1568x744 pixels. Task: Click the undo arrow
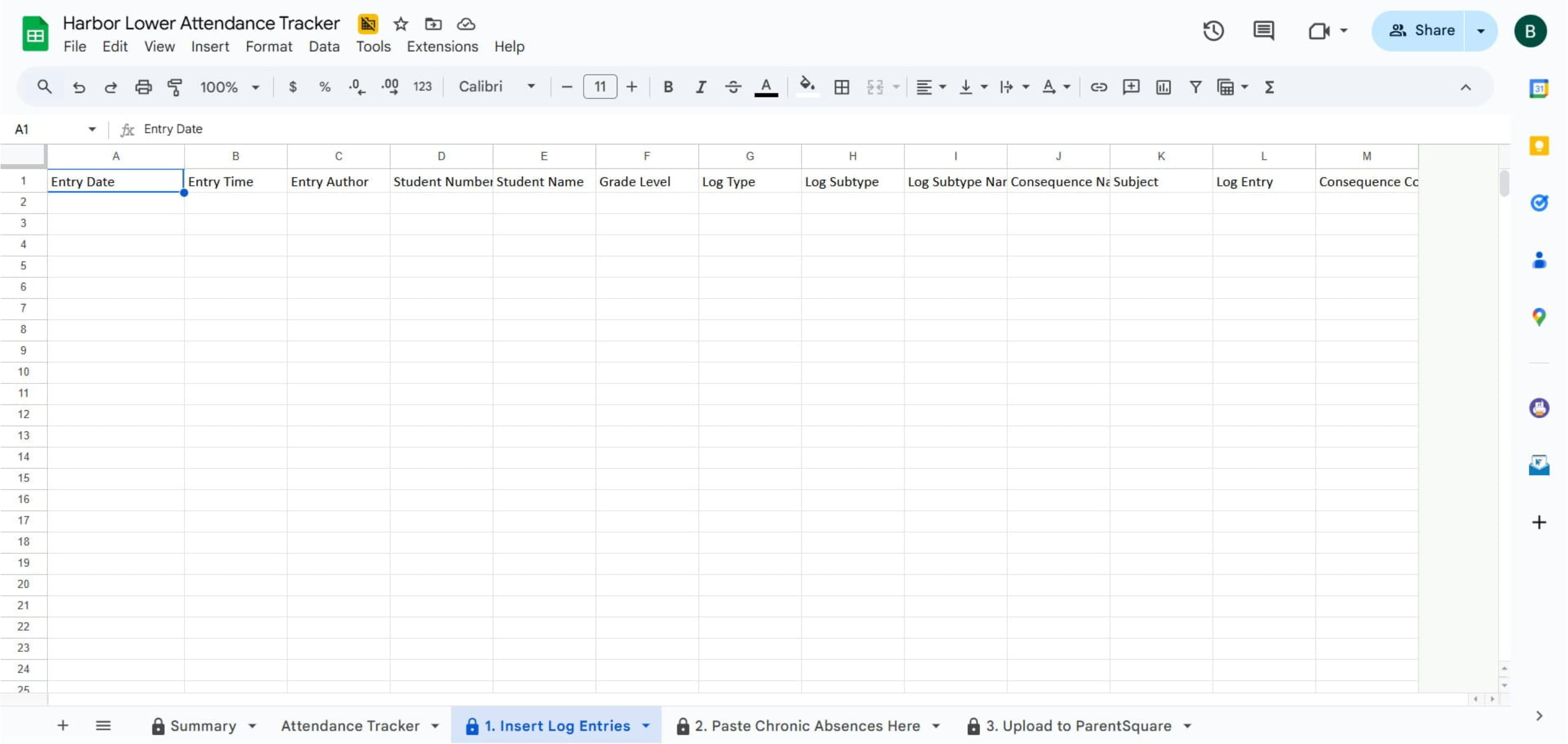coord(78,87)
